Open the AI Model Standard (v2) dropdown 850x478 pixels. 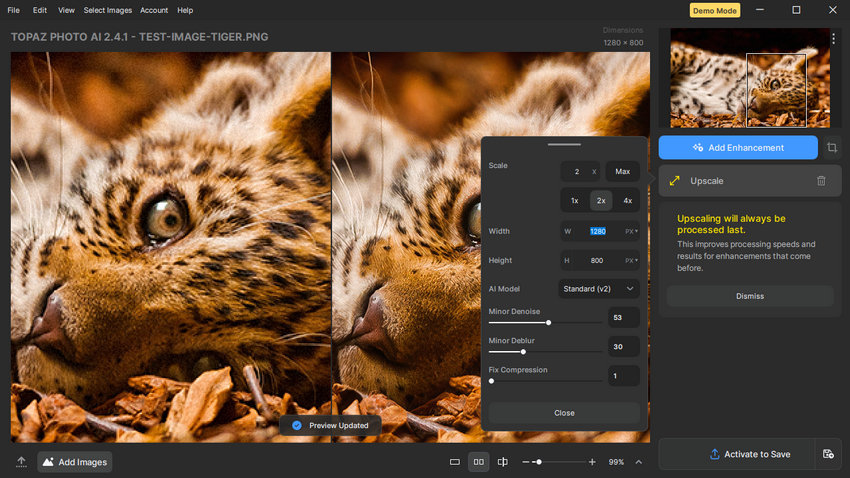pyautogui.click(x=598, y=289)
